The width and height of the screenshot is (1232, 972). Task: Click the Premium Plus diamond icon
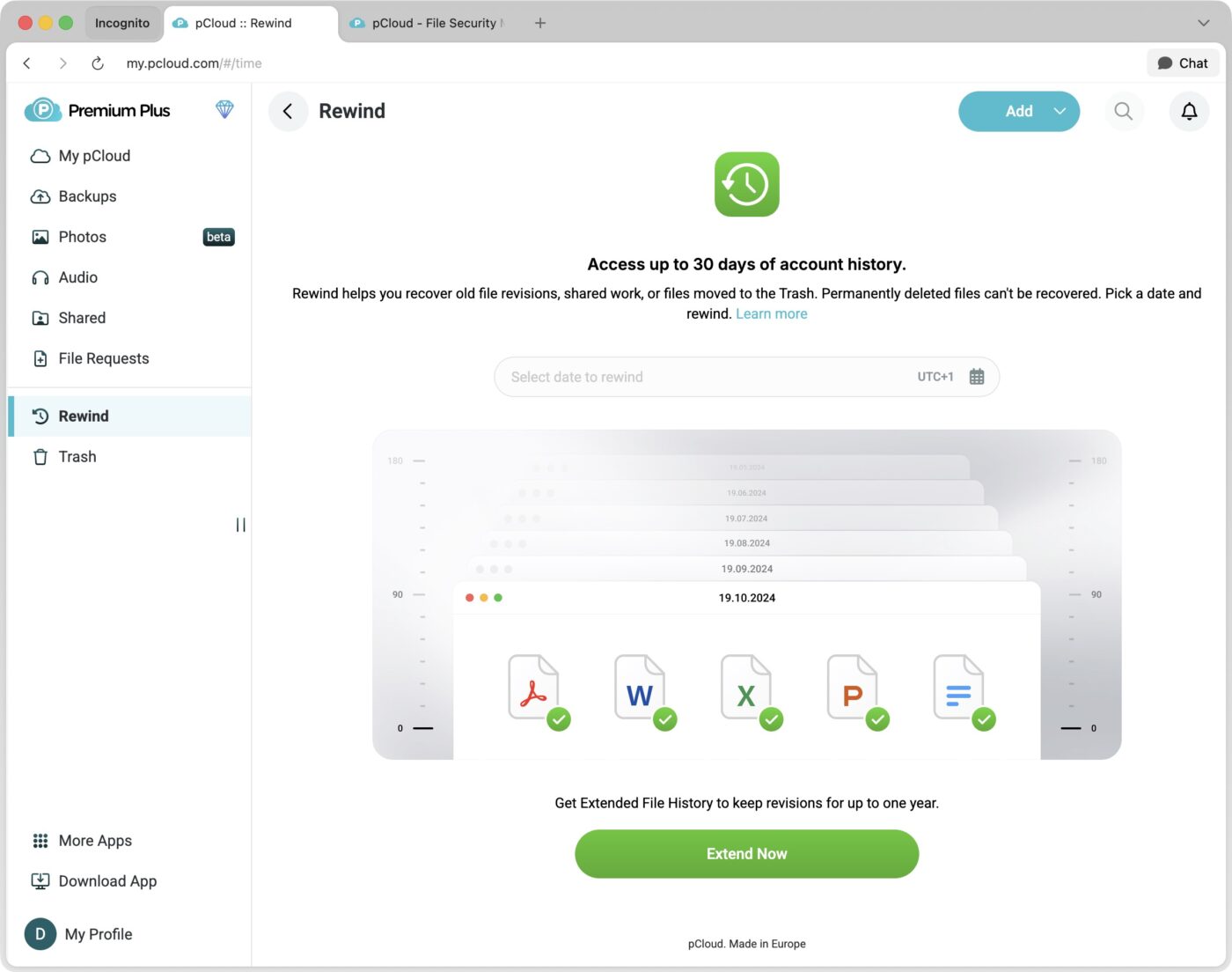(224, 110)
